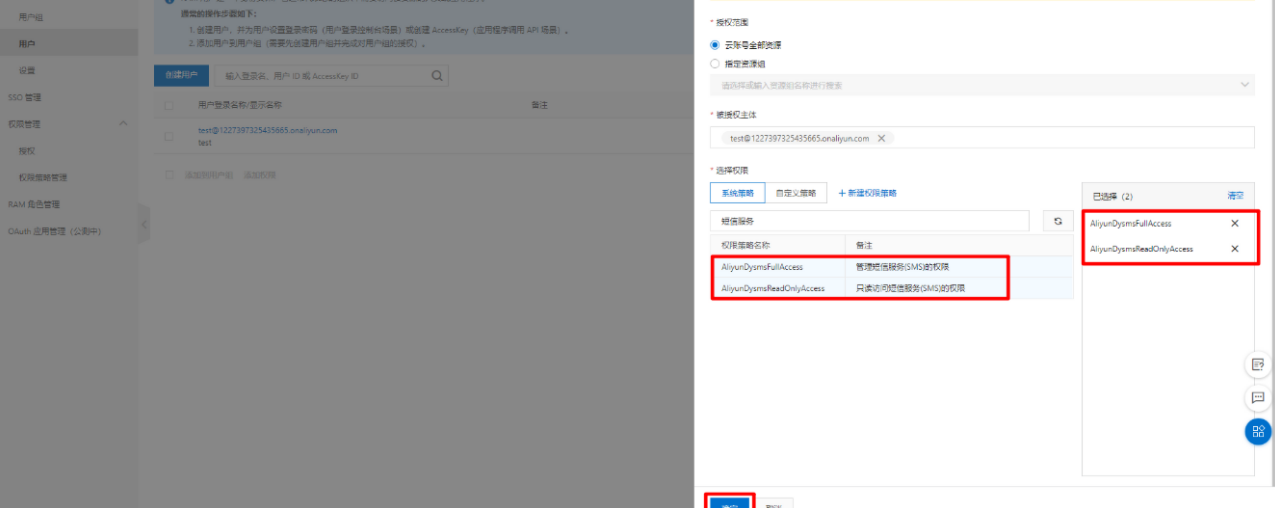The width and height of the screenshot is (1275, 508).
Task: Select AliyunDysmsReadOnlyAccess row in policy table
Action: click(x=891, y=288)
